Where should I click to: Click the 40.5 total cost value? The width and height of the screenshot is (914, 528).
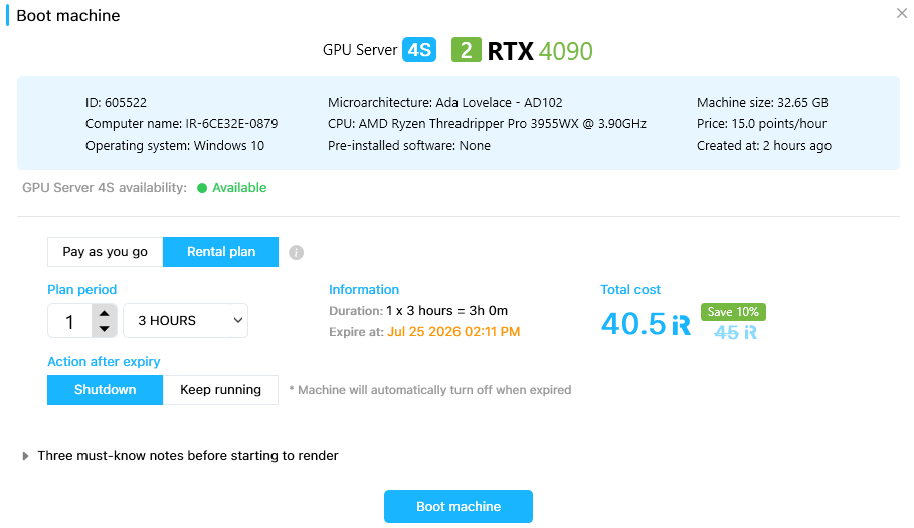pos(646,324)
